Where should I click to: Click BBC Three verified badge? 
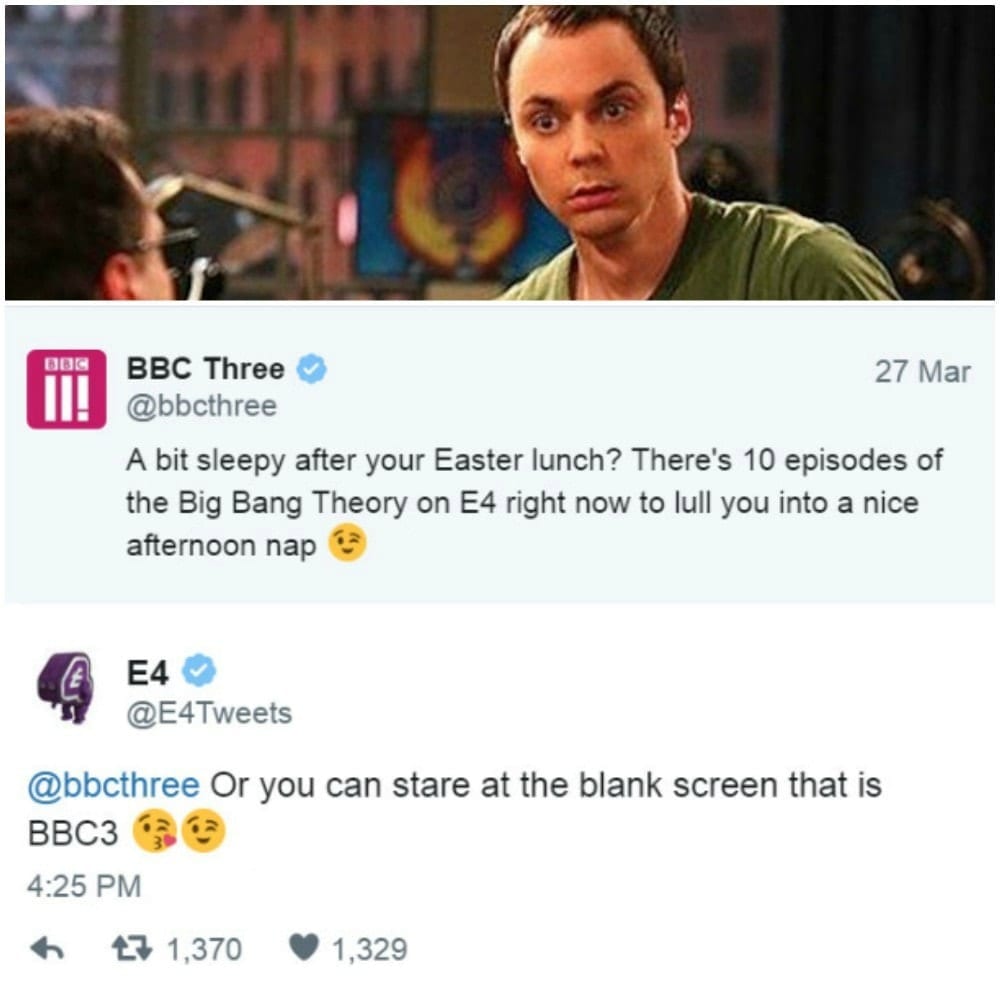pyautogui.click(x=312, y=368)
